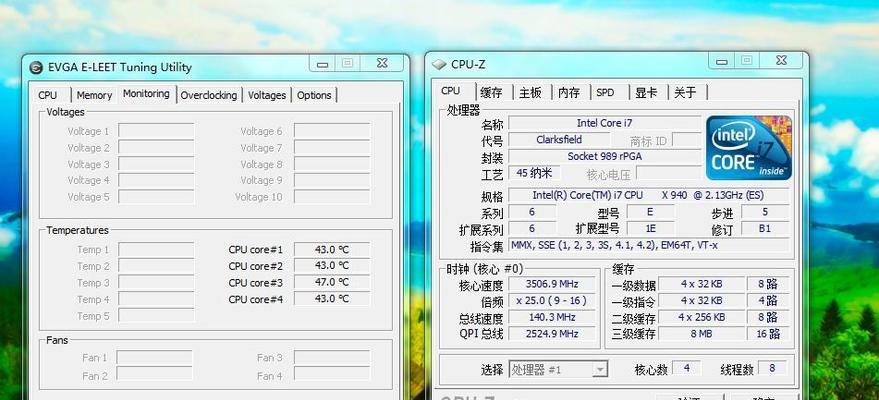Switch to Options tab in E-LEET

[x=314, y=95]
